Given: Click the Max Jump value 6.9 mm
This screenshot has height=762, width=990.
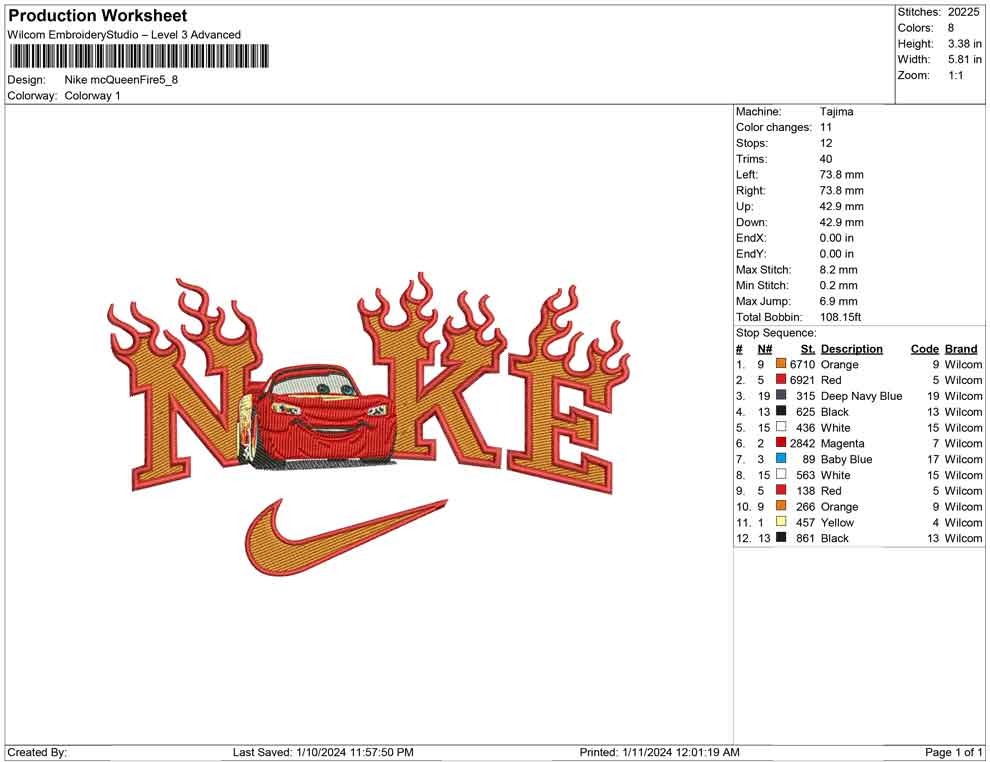Looking at the screenshot, I should [838, 301].
